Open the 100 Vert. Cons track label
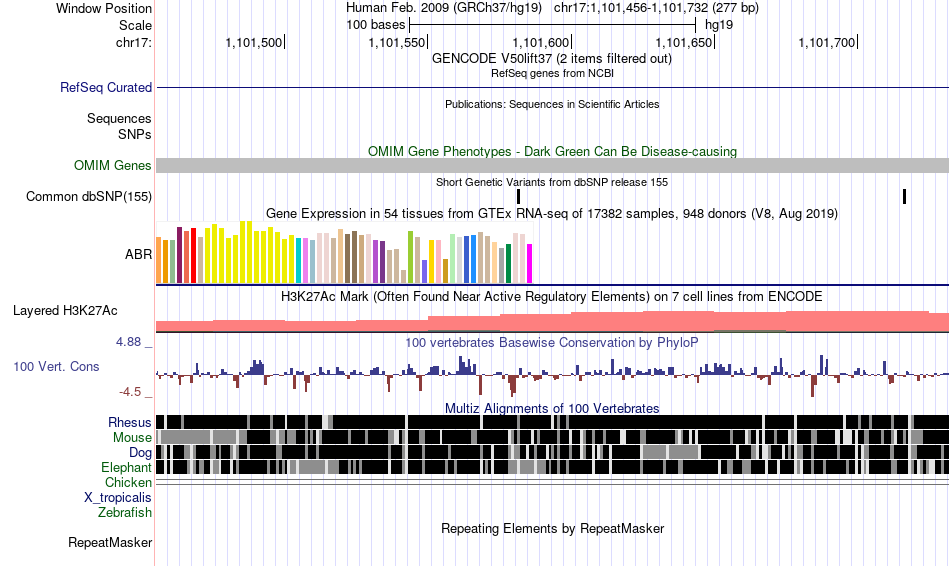Screen dimensions: 950x566 56,366
